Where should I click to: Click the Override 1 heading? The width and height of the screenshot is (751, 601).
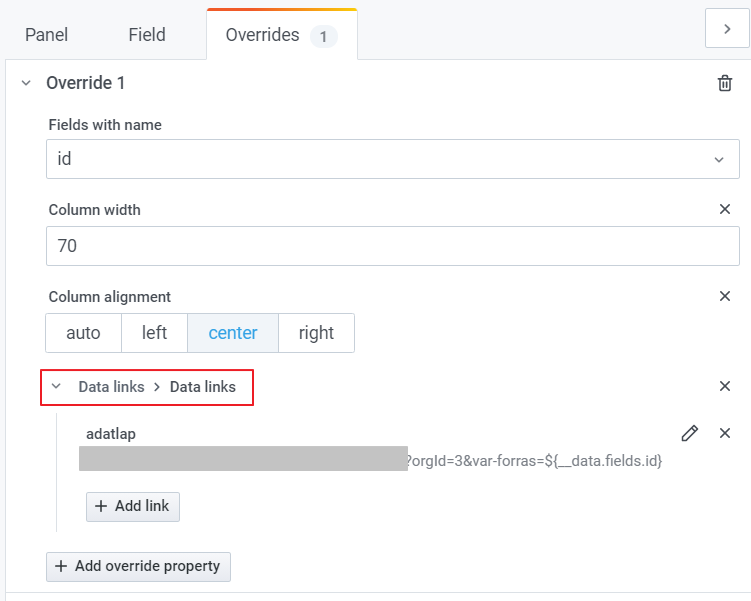[85, 83]
